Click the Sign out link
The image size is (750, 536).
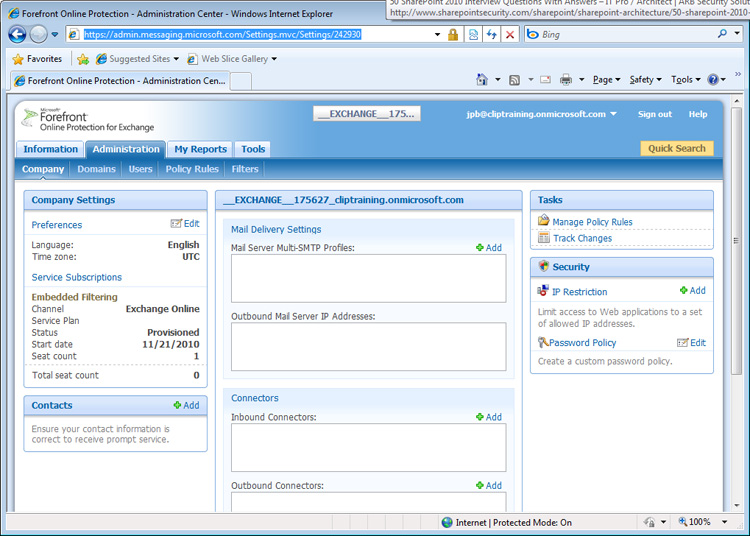tap(654, 114)
